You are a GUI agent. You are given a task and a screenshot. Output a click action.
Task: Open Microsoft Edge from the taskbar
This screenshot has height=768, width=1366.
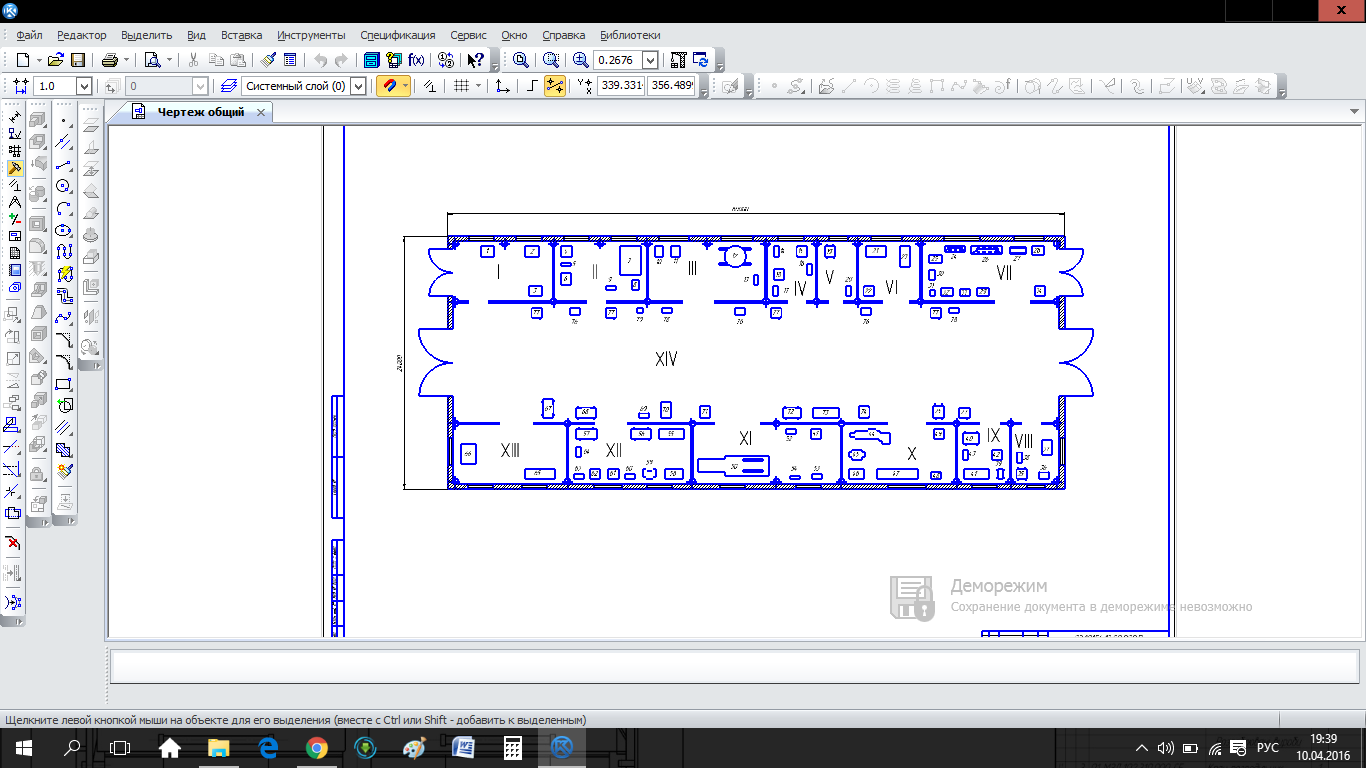pyautogui.click(x=267, y=747)
